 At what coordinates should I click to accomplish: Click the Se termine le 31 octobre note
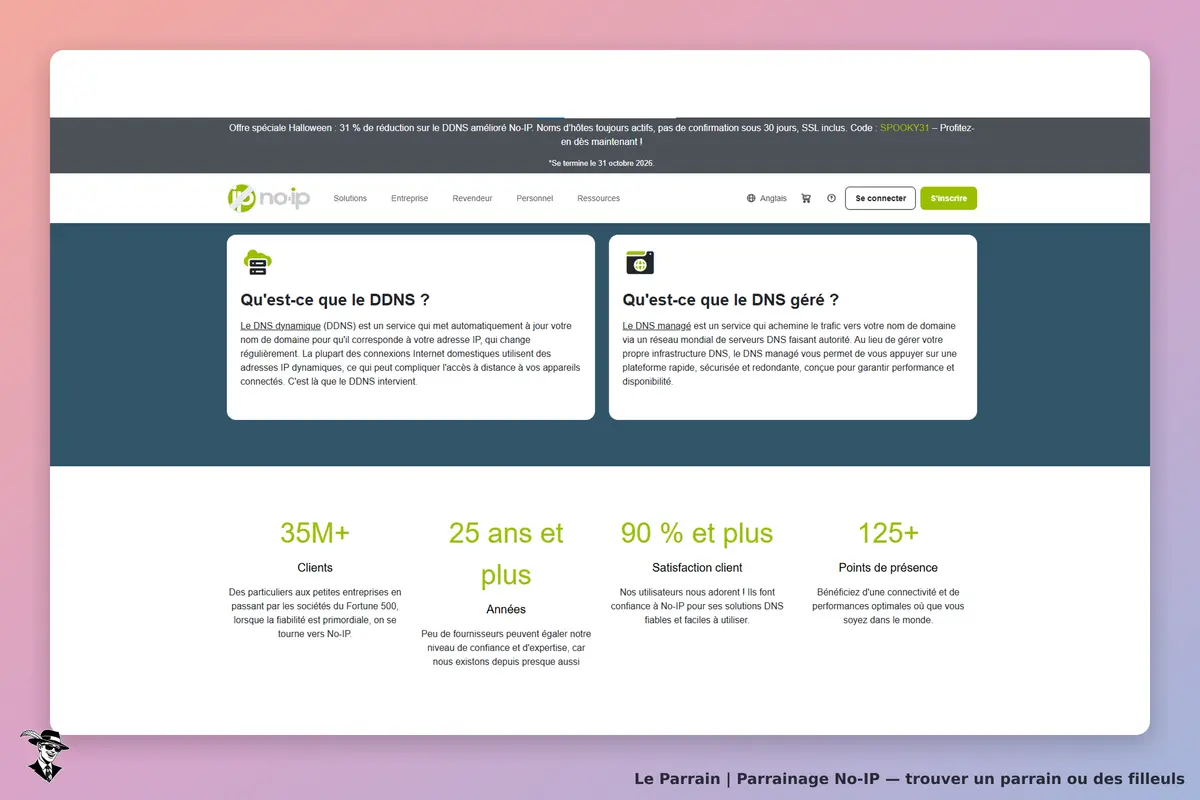(x=601, y=162)
